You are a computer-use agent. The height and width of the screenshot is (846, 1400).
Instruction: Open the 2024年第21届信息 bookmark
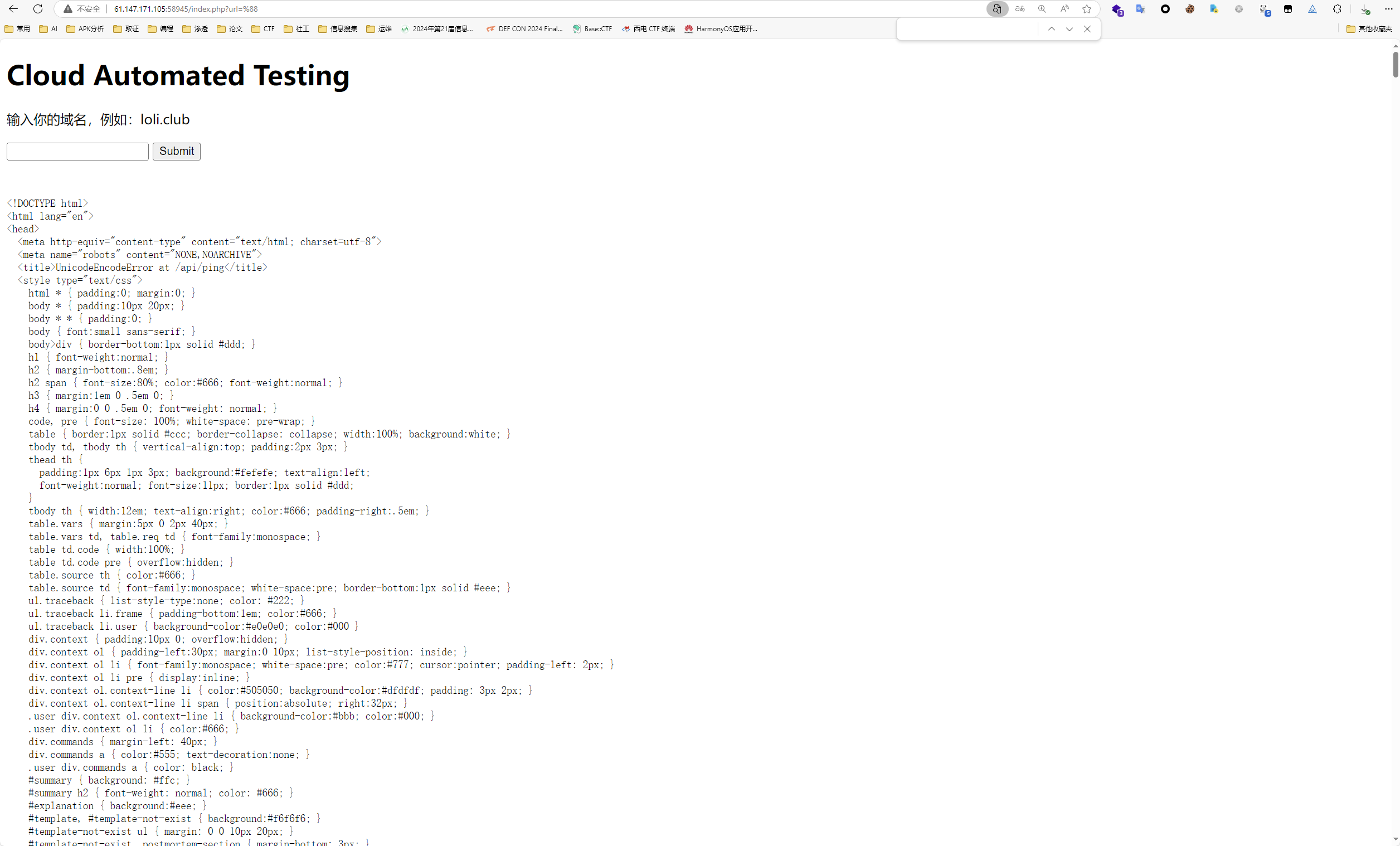[437, 29]
